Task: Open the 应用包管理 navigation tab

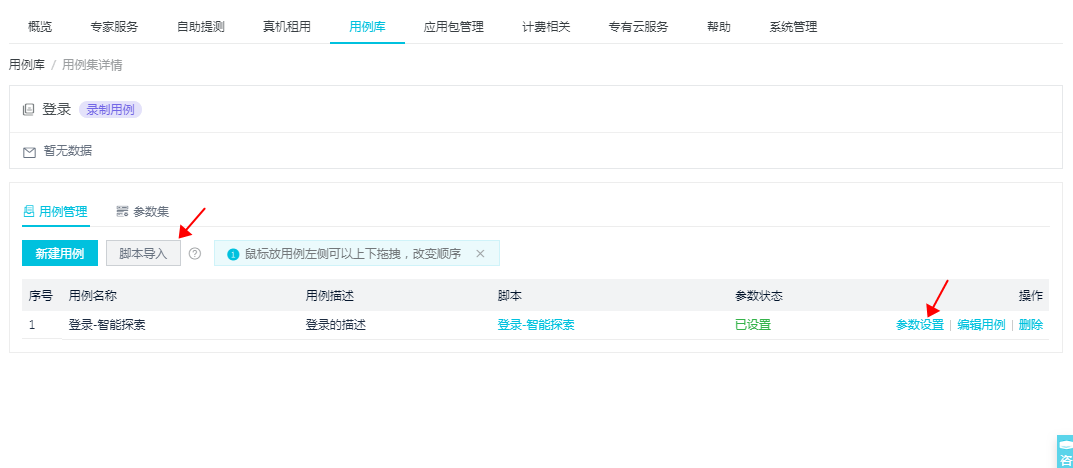Action: (453, 27)
